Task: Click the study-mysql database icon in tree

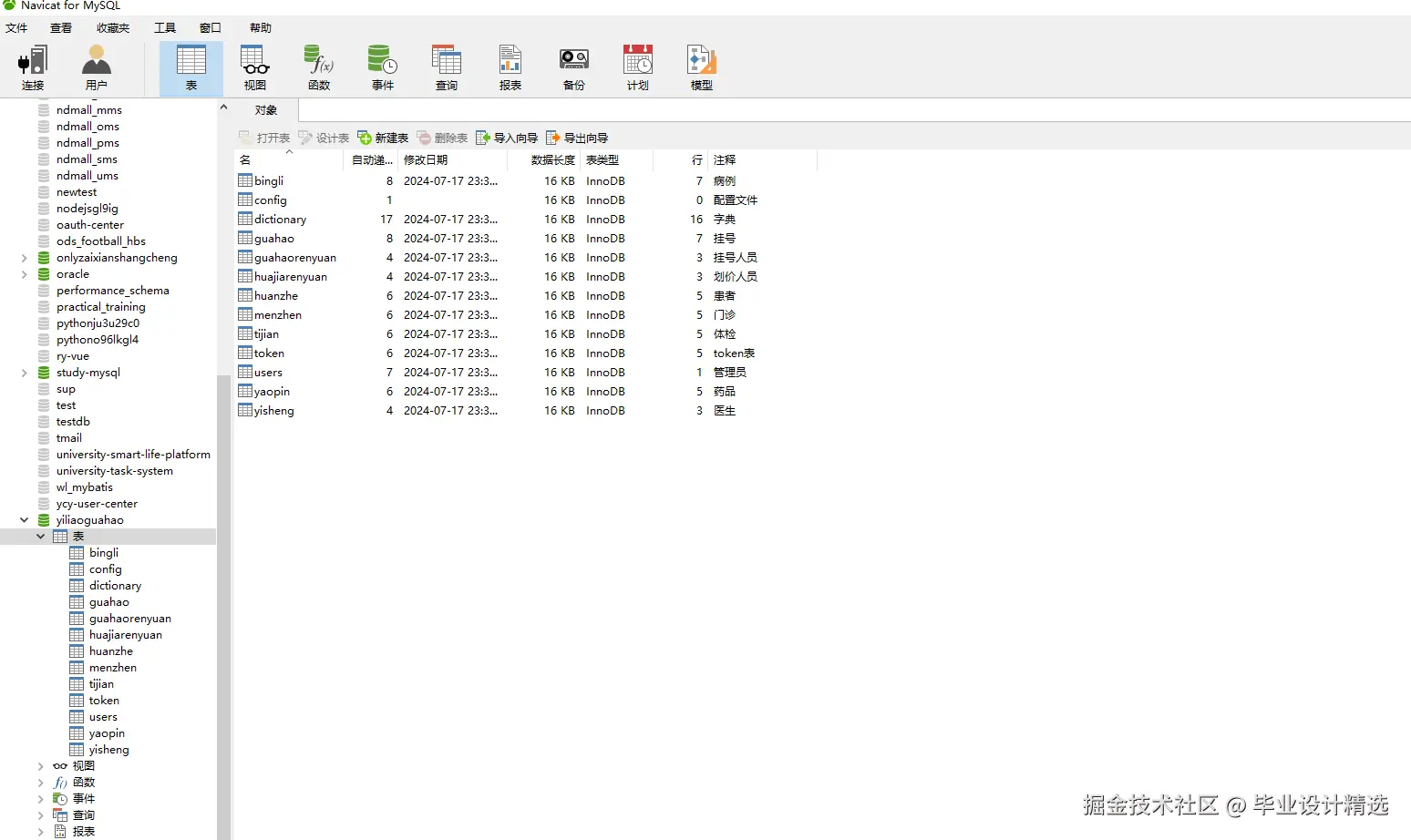Action: point(44,373)
